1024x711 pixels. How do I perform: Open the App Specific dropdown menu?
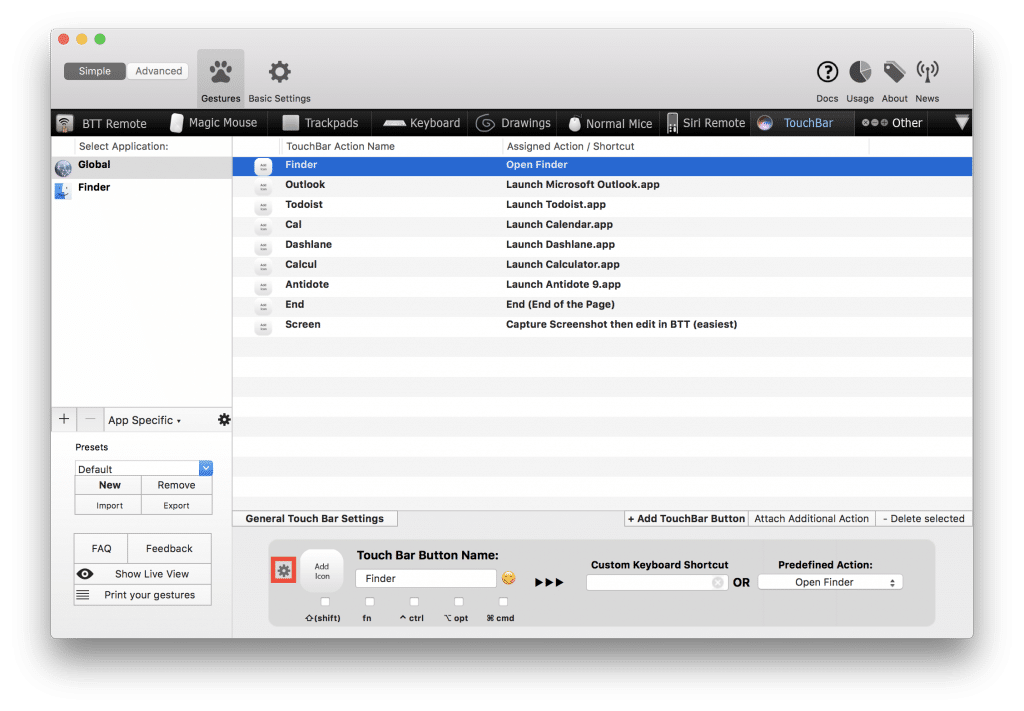pos(145,420)
